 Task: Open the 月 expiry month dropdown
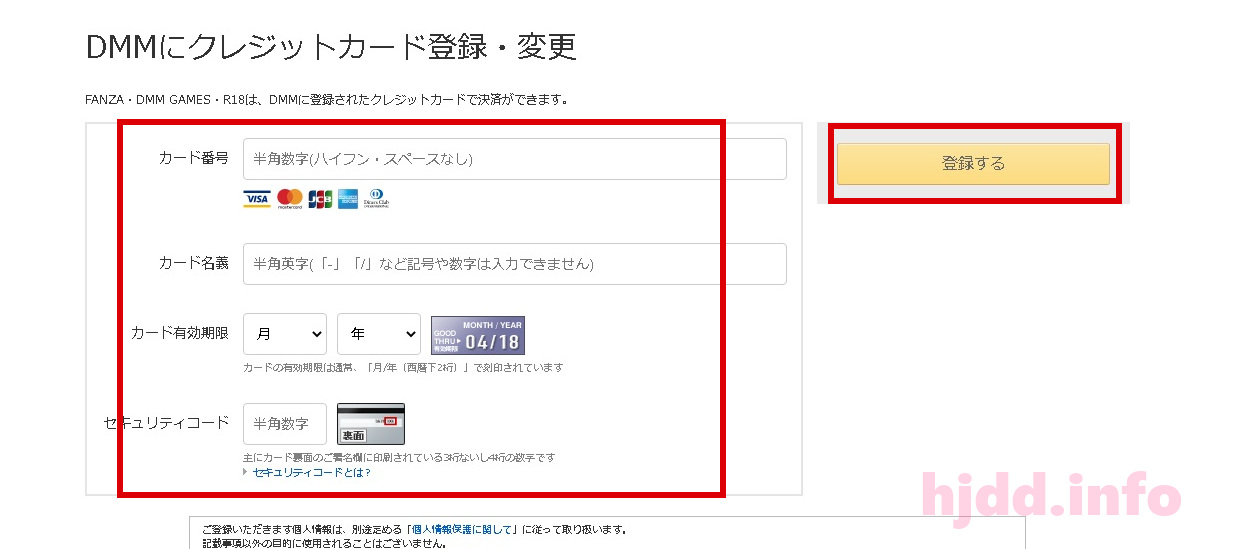[285, 334]
